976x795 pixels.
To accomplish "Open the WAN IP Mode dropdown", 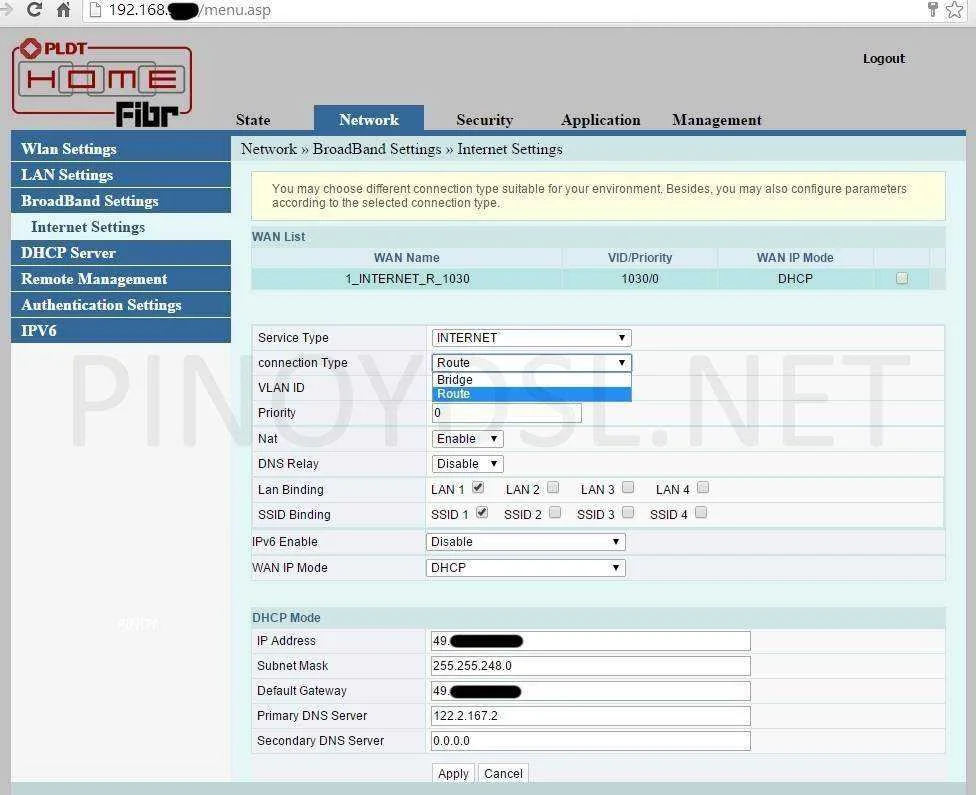I will coord(525,568).
